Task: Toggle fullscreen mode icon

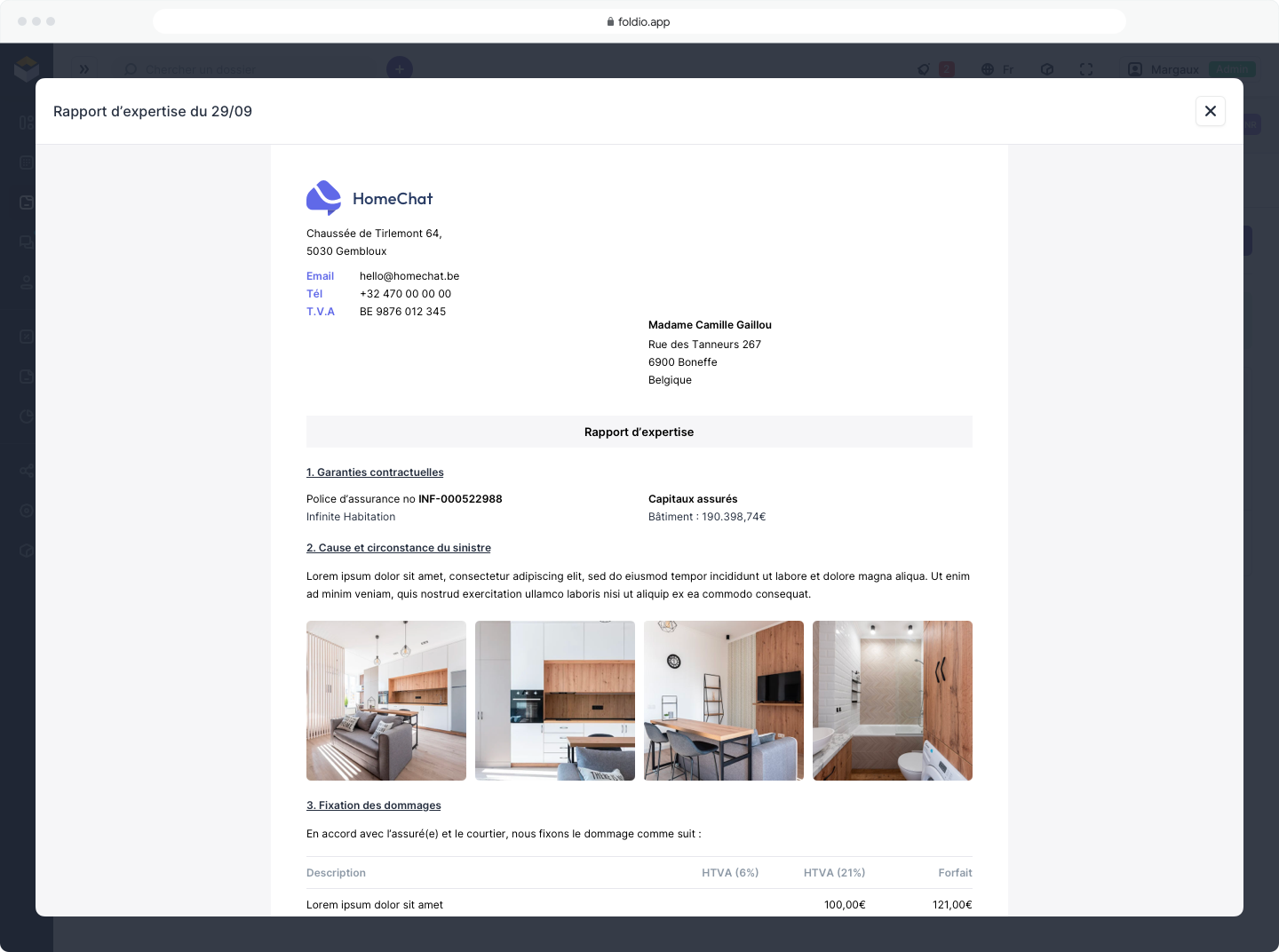Action: pos(1086,69)
